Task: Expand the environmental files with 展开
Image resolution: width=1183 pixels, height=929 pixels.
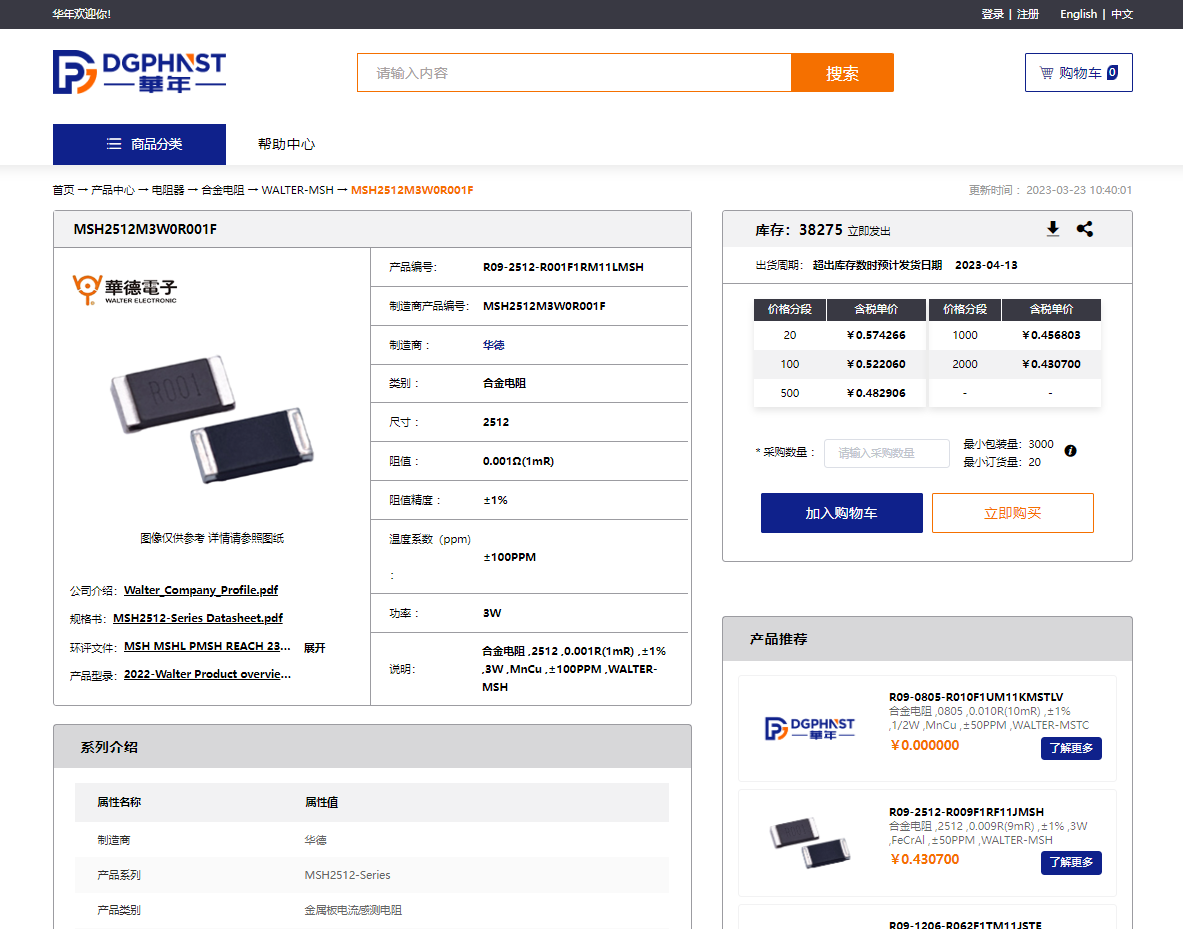Action: pyautogui.click(x=314, y=648)
